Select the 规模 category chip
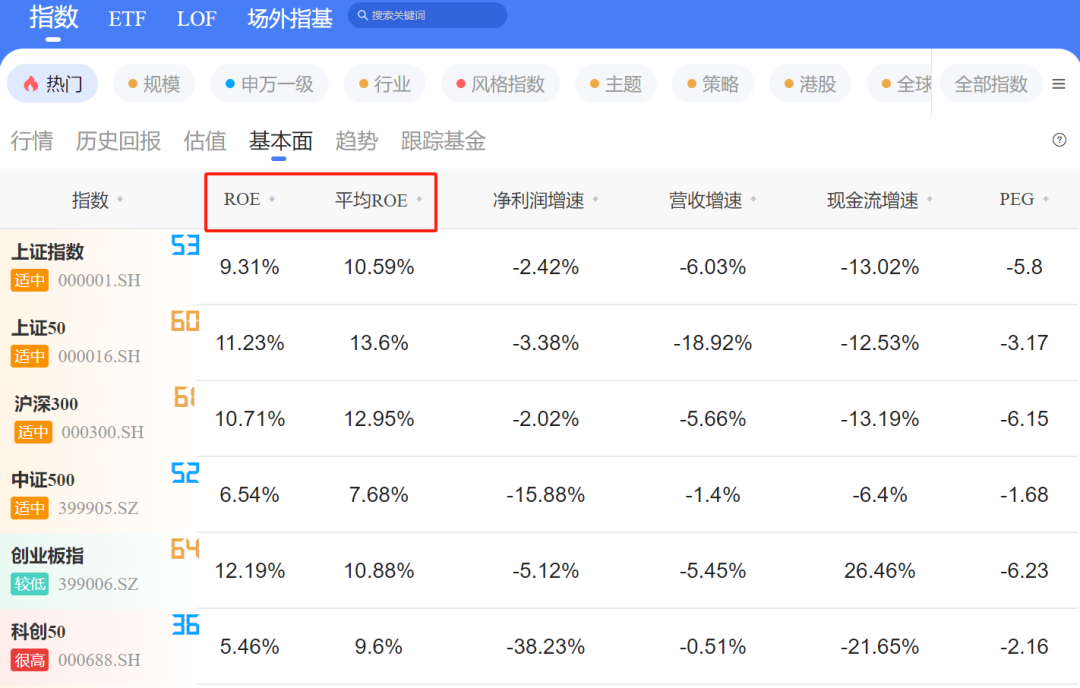The image size is (1080, 688). point(154,84)
